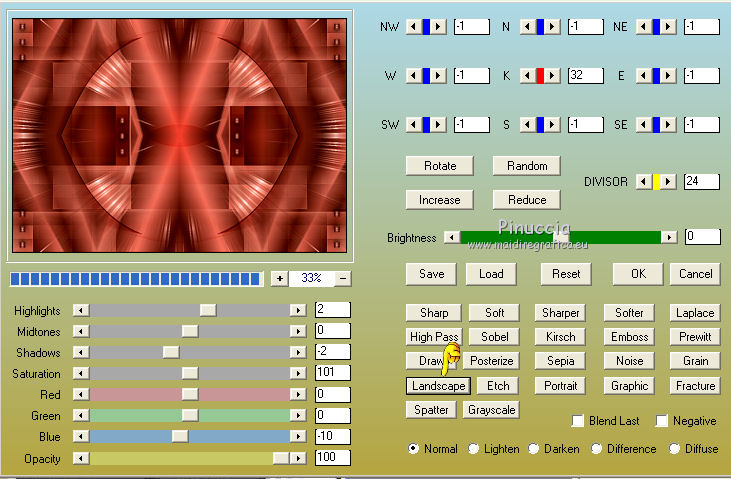The image size is (731, 479).
Task: Select the Normal blend mode
Action: [413, 449]
